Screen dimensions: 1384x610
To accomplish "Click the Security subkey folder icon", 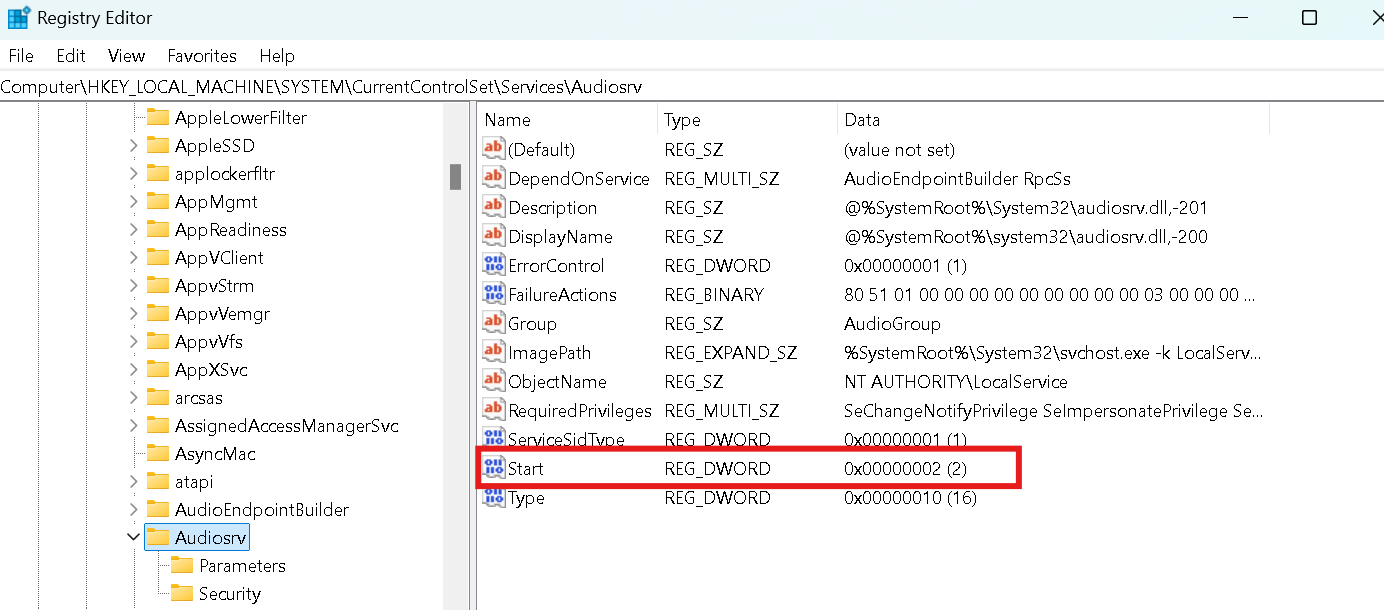I will tap(182, 593).
